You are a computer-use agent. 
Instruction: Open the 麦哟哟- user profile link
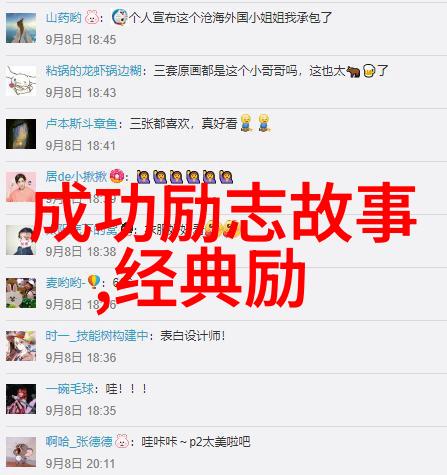click(x=66, y=283)
